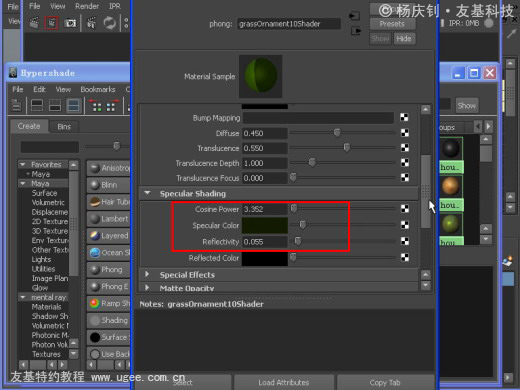The height and width of the screenshot is (390, 520).
Task: Collapse the Specular Shading section
Action: 147,193
